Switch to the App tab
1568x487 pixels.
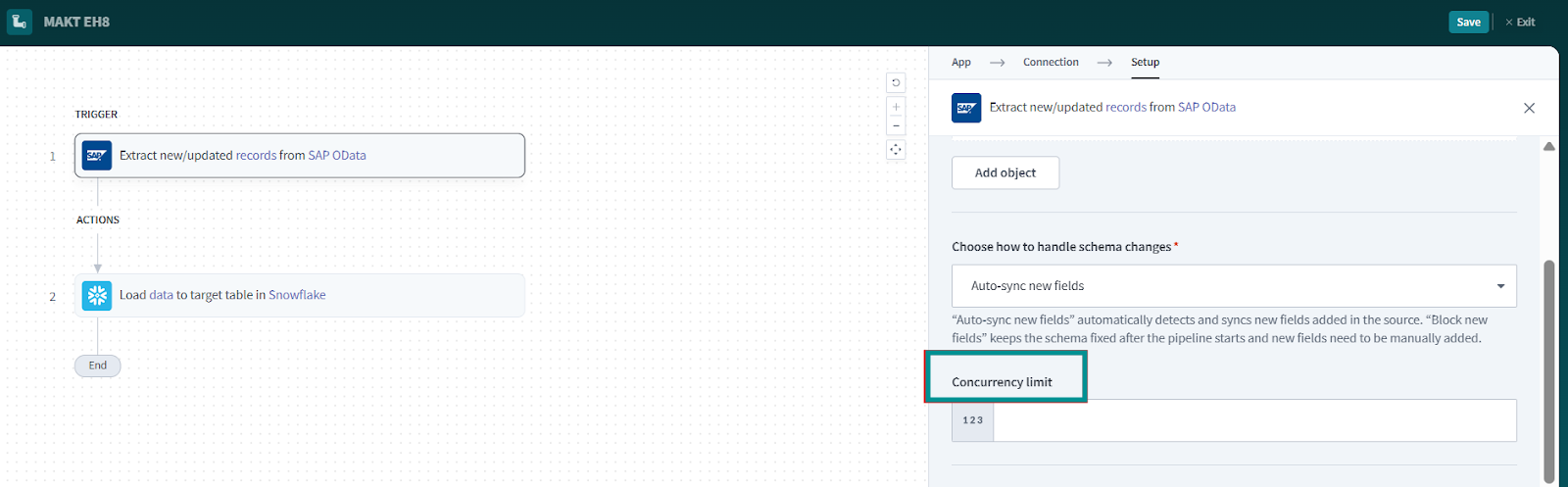[961, 62]
